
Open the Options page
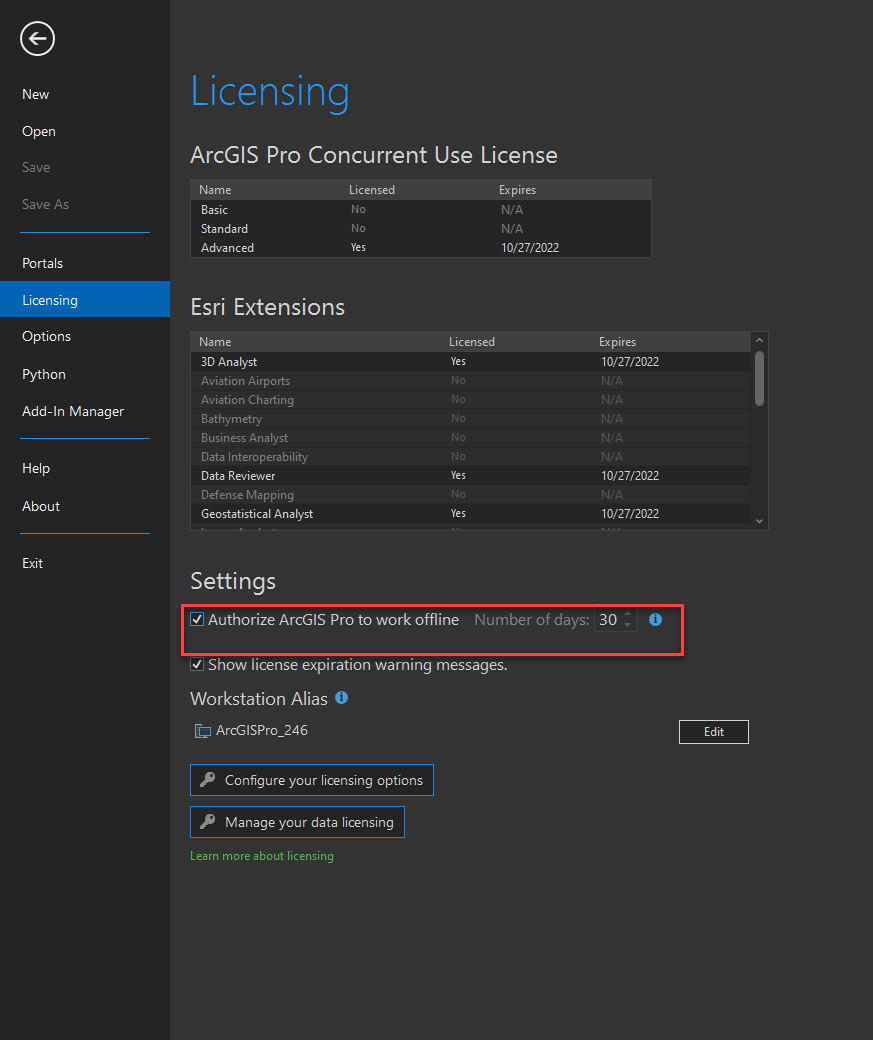point(46,336)
